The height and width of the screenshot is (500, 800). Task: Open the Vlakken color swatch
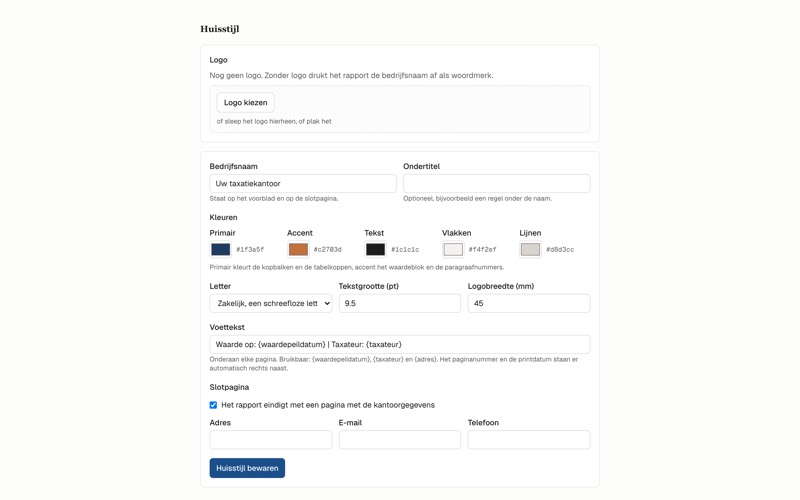[453, 249]
